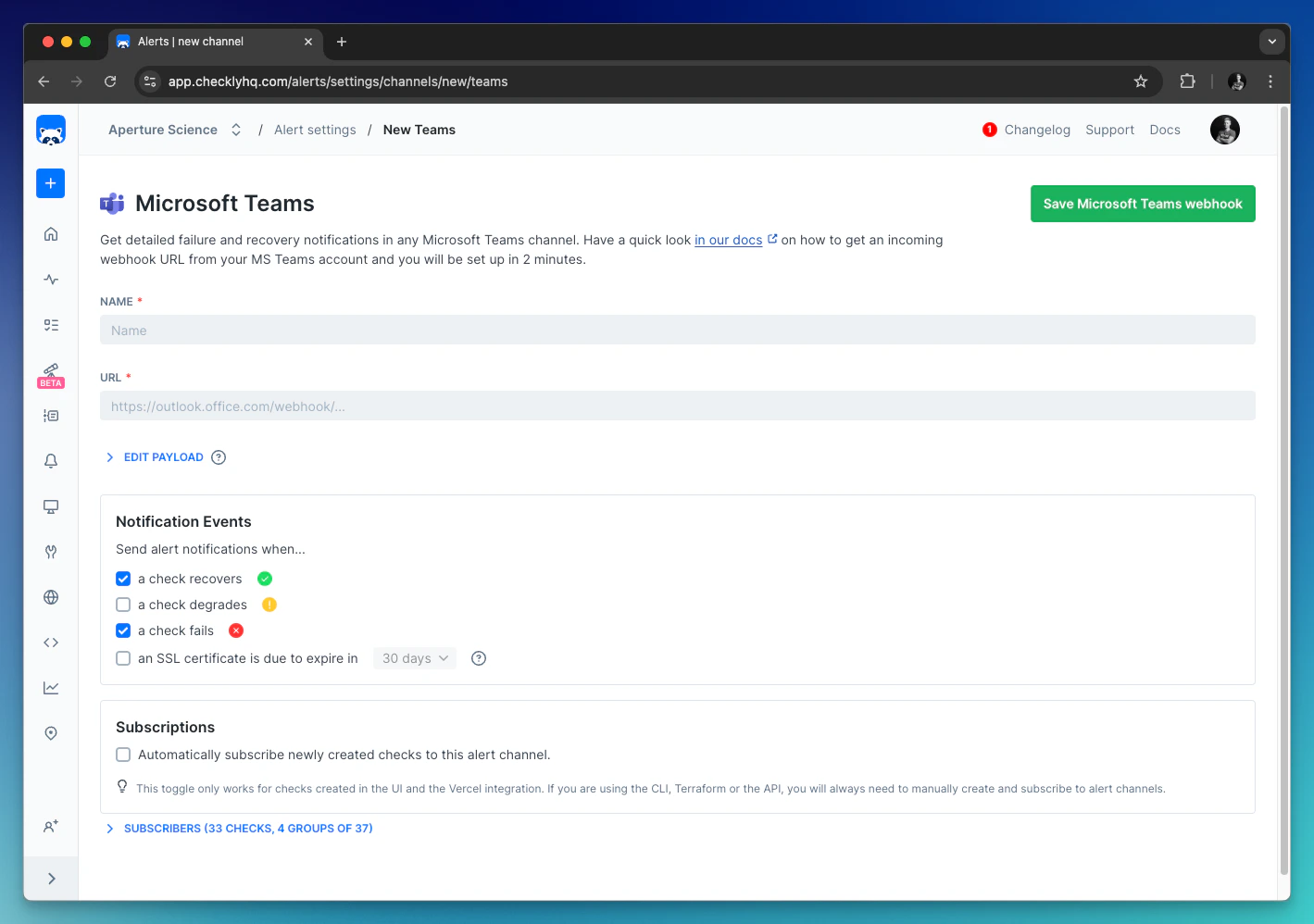This screenshot has height=924, width=1314.
Task: Open the SSL expiry days dropdown
Action: coord(414,657)
